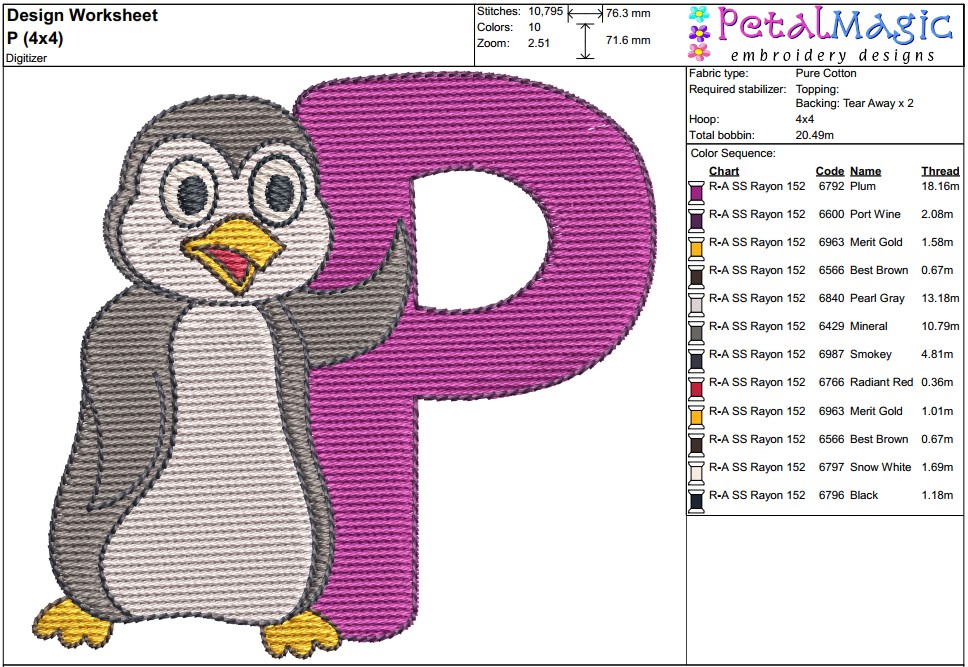Click the 'Pure Cotton' fabric type value
This screenshot has width=968, height=667.
825,73
